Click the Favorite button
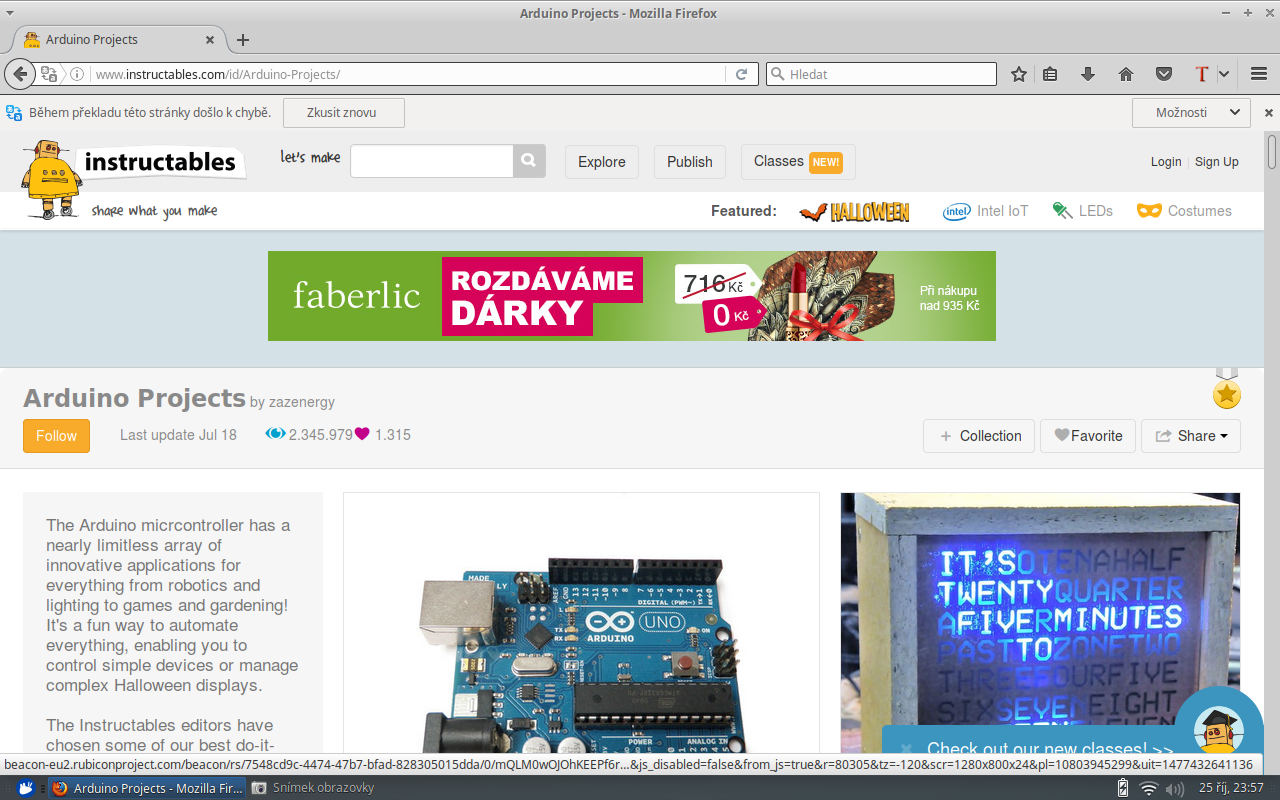1280x800 pixels. pyautogui.click(x=1088, y=436)
